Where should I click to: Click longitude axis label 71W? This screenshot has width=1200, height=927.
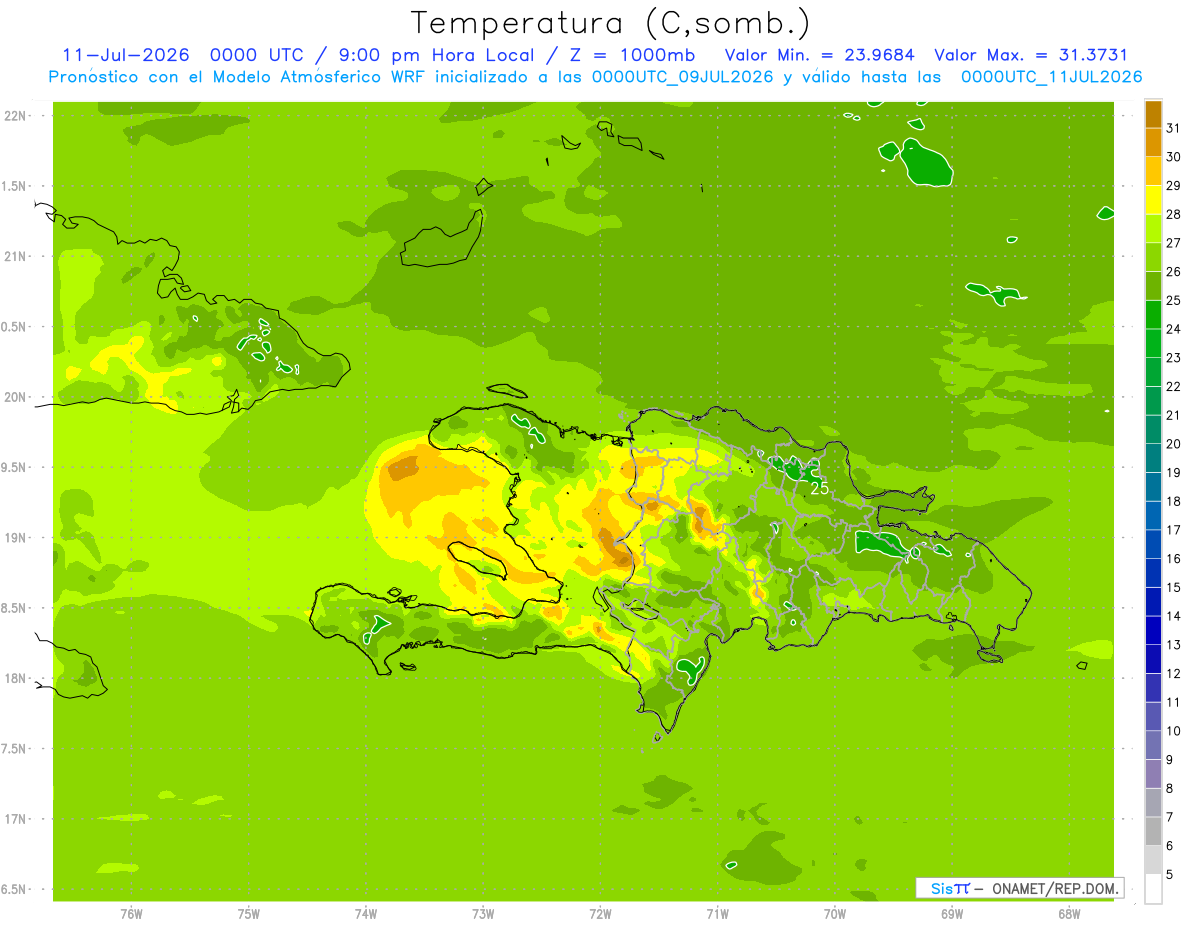coord(717,914)
